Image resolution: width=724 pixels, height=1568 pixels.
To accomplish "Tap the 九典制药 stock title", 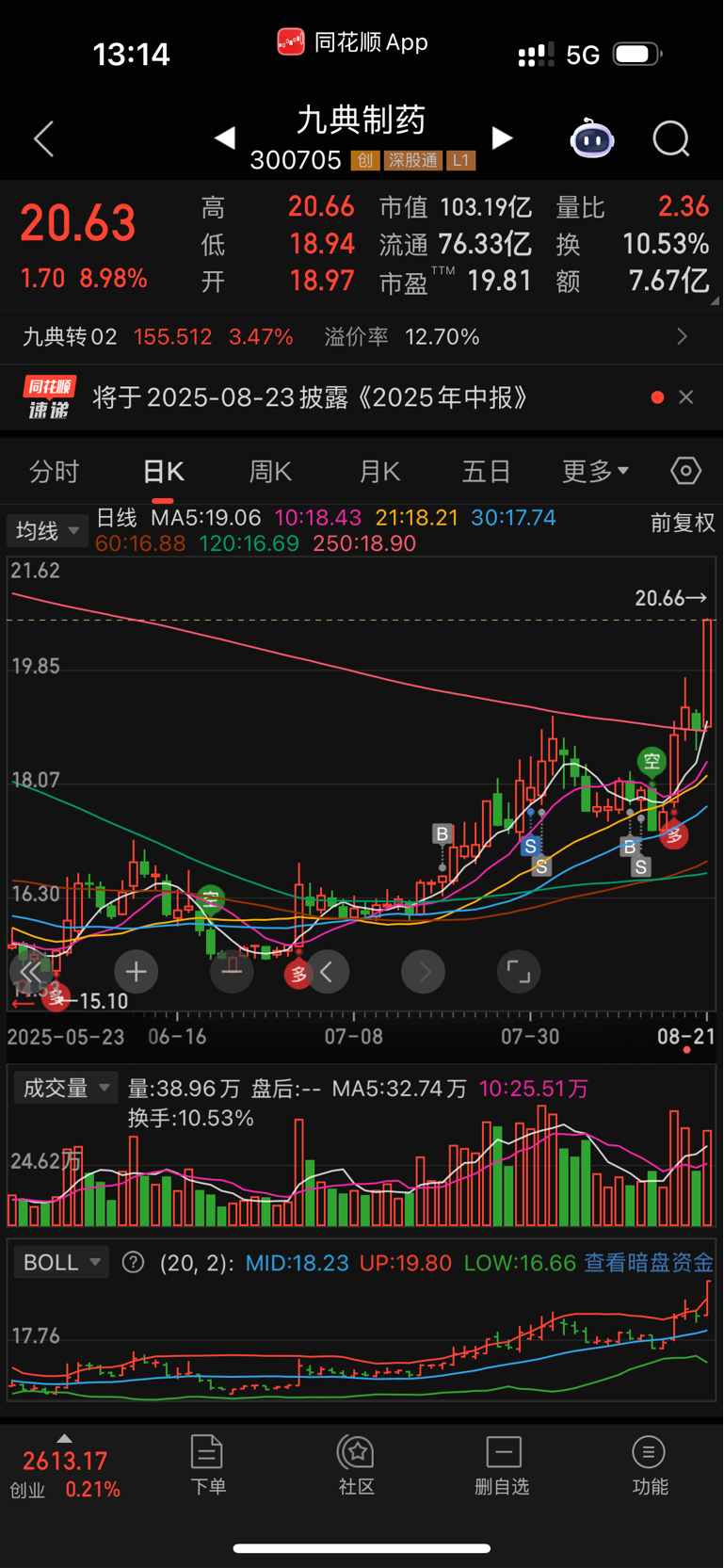I will pyautogui.click(x=362, y=120).
